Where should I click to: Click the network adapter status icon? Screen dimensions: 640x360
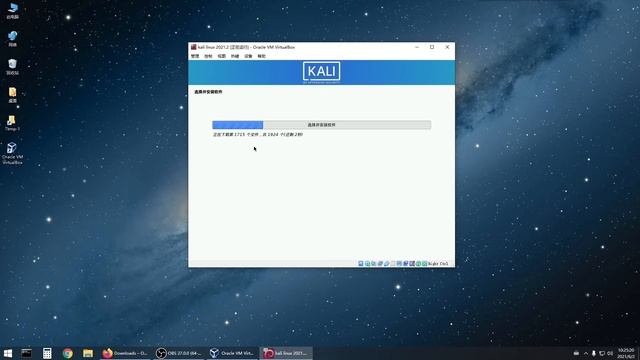point(380,264)
